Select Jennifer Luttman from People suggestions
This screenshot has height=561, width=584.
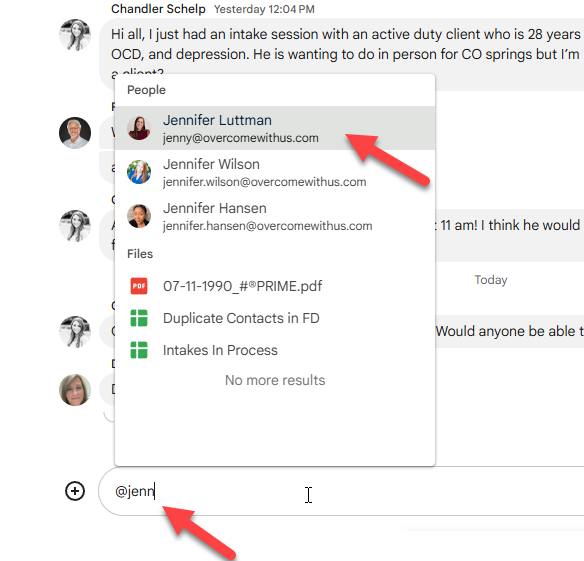pos(275,128)
